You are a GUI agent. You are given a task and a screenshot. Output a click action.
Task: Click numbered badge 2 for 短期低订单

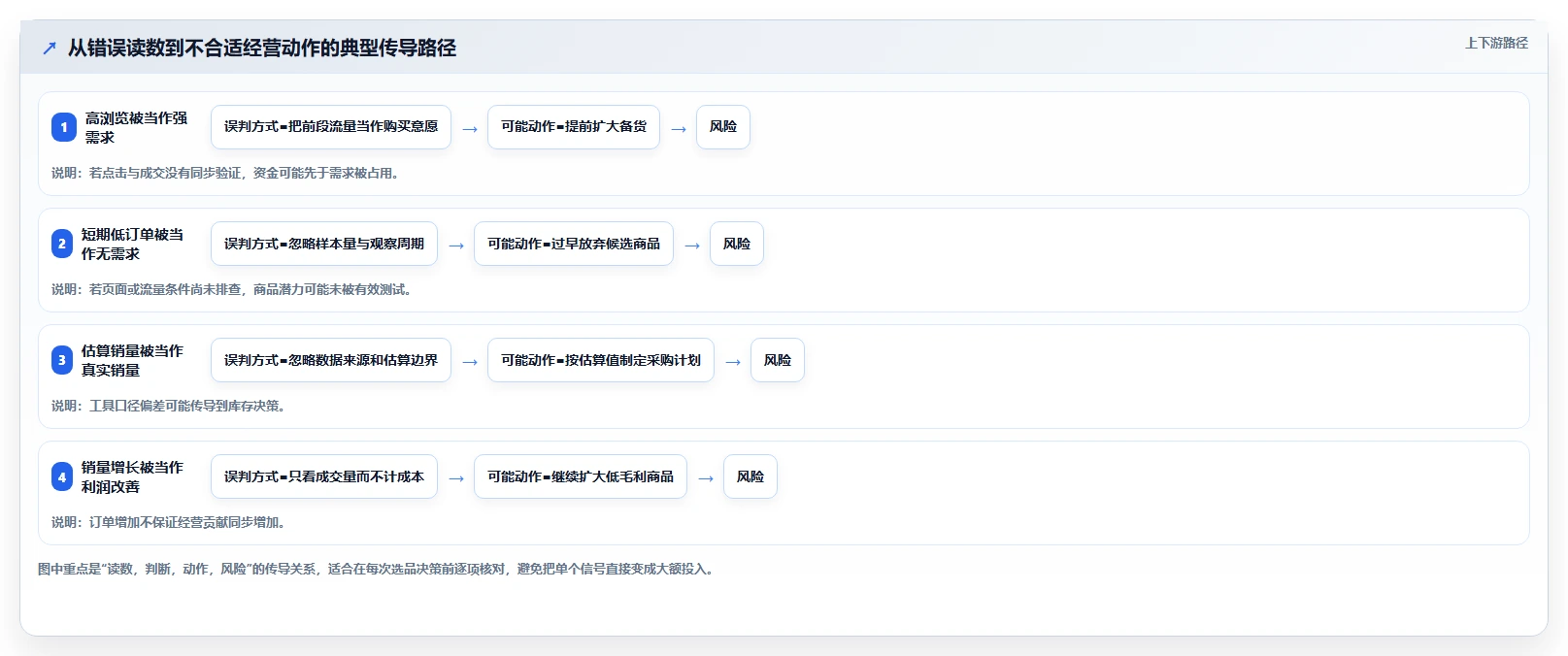coord(62,244)
